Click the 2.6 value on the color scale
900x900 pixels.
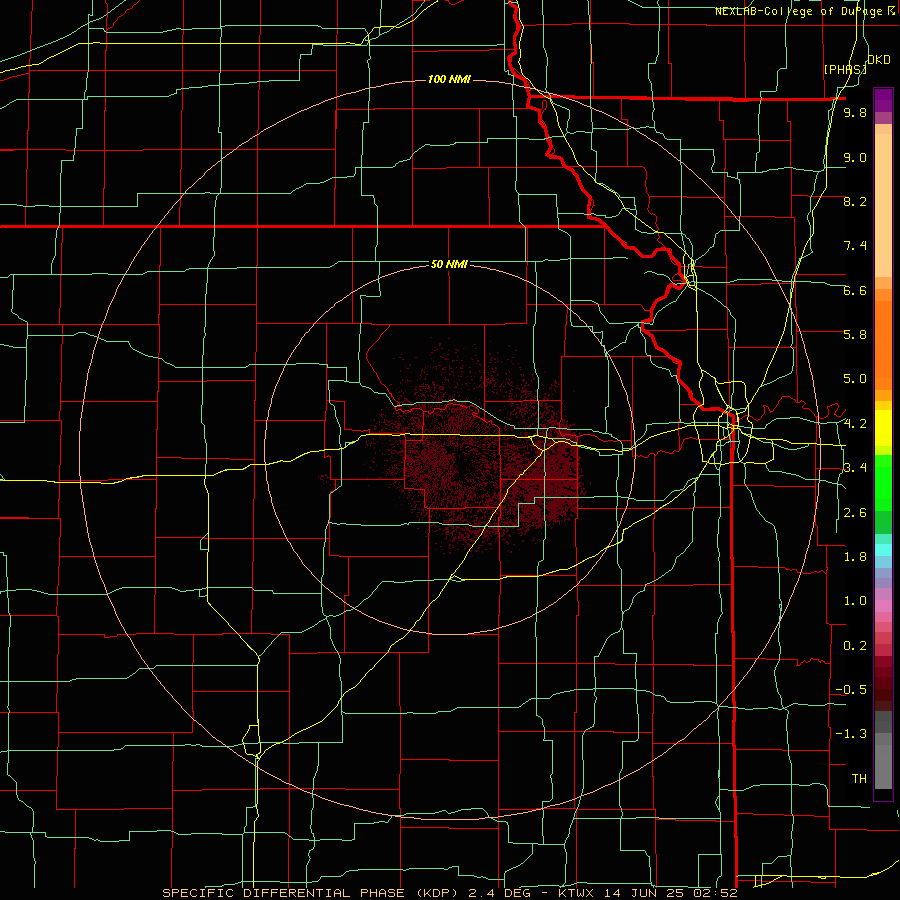855,513
